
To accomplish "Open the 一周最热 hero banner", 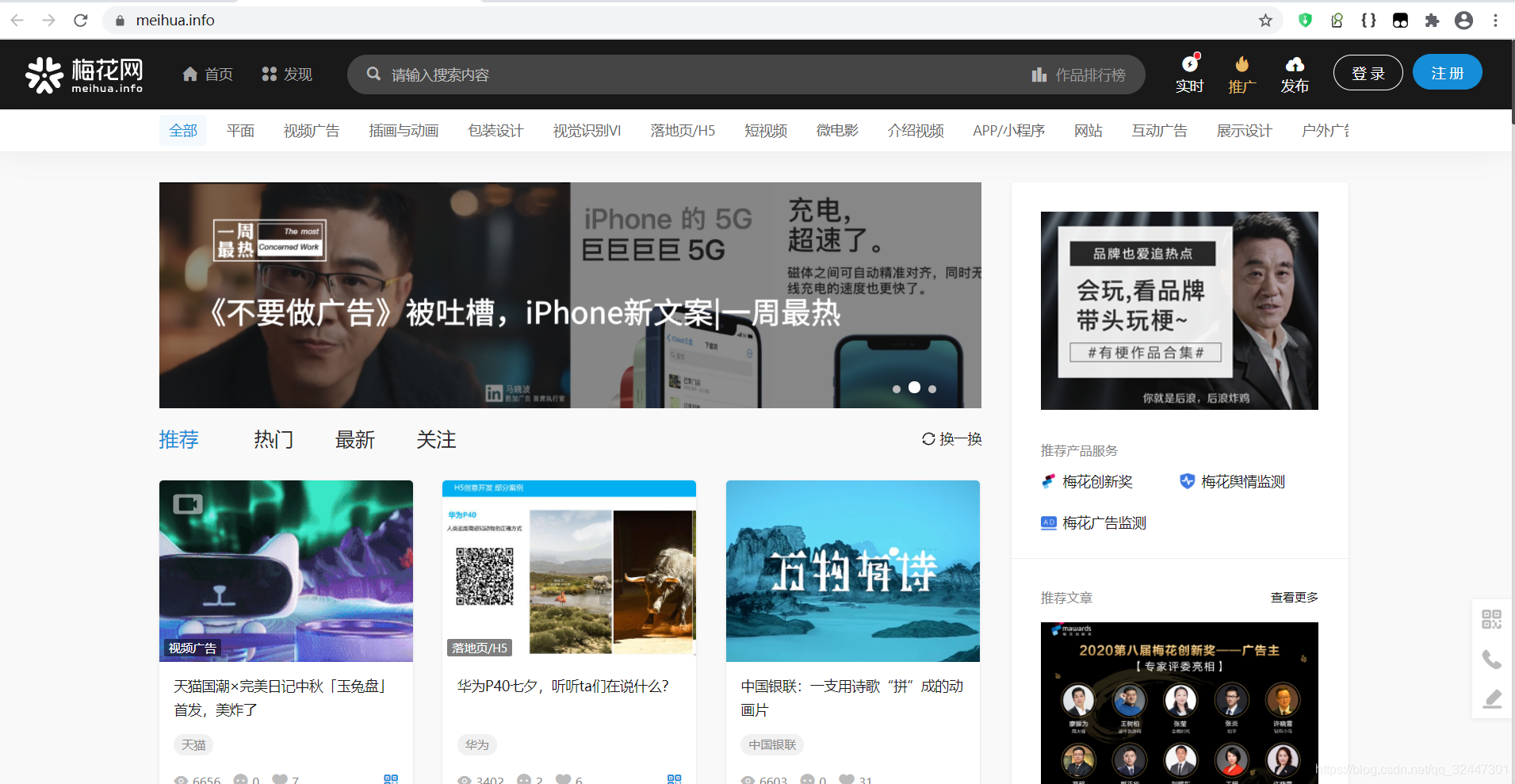I will pyautogui.click(x=570, y=295).
